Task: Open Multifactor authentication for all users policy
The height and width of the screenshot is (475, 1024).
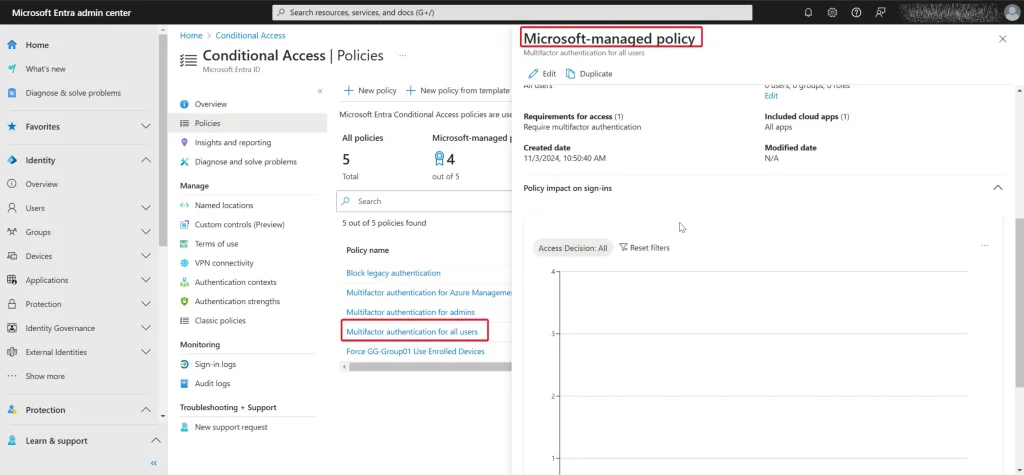Action: (412, 332)
